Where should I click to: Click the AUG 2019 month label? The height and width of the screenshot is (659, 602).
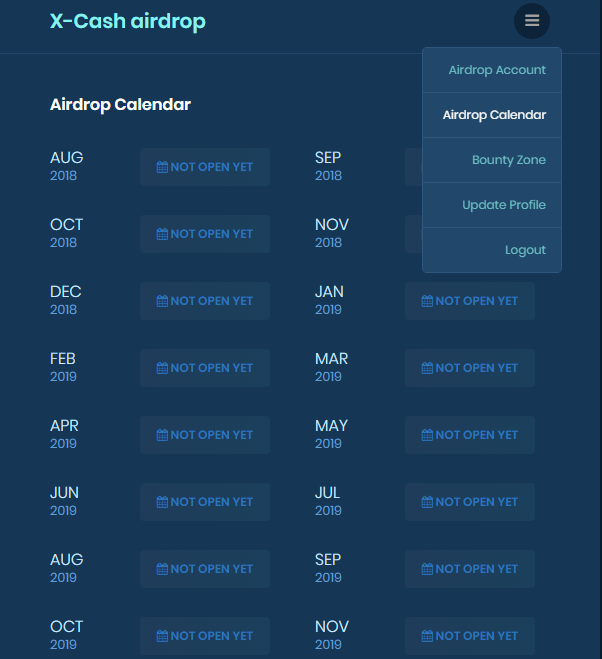click(66, 568)
